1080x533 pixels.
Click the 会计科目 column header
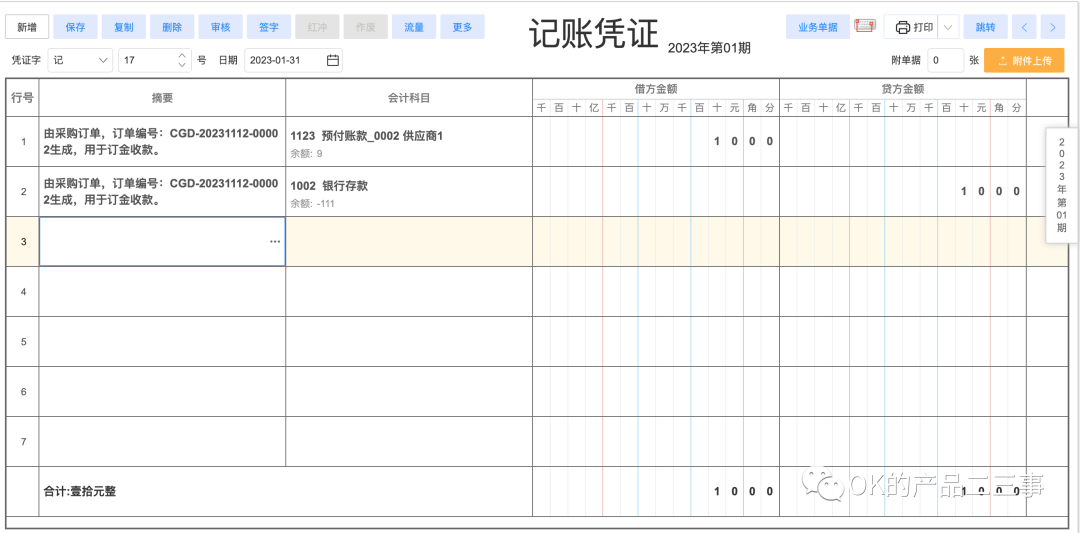[x=409, y=98]
